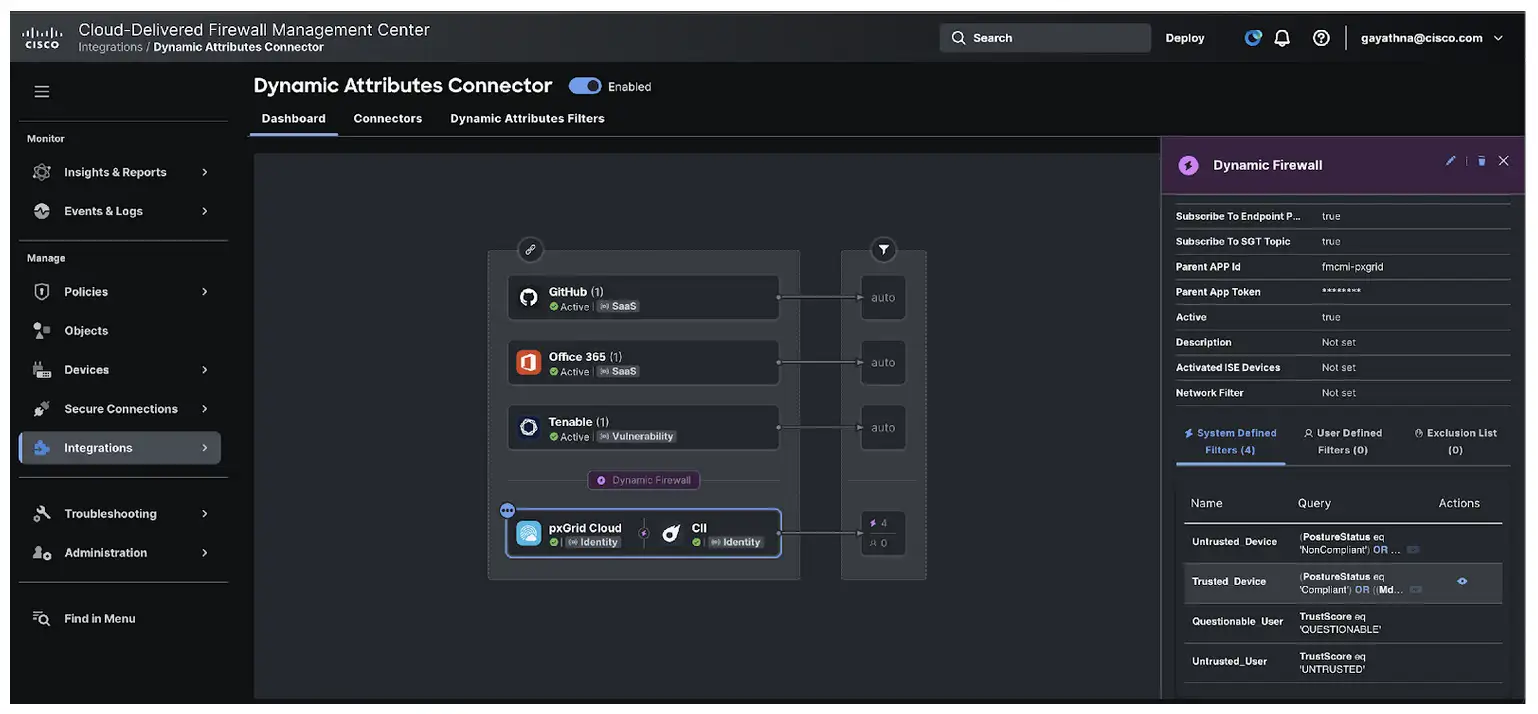Edit Dynamic Firewall with the pencil icon

click(1451, 160)
